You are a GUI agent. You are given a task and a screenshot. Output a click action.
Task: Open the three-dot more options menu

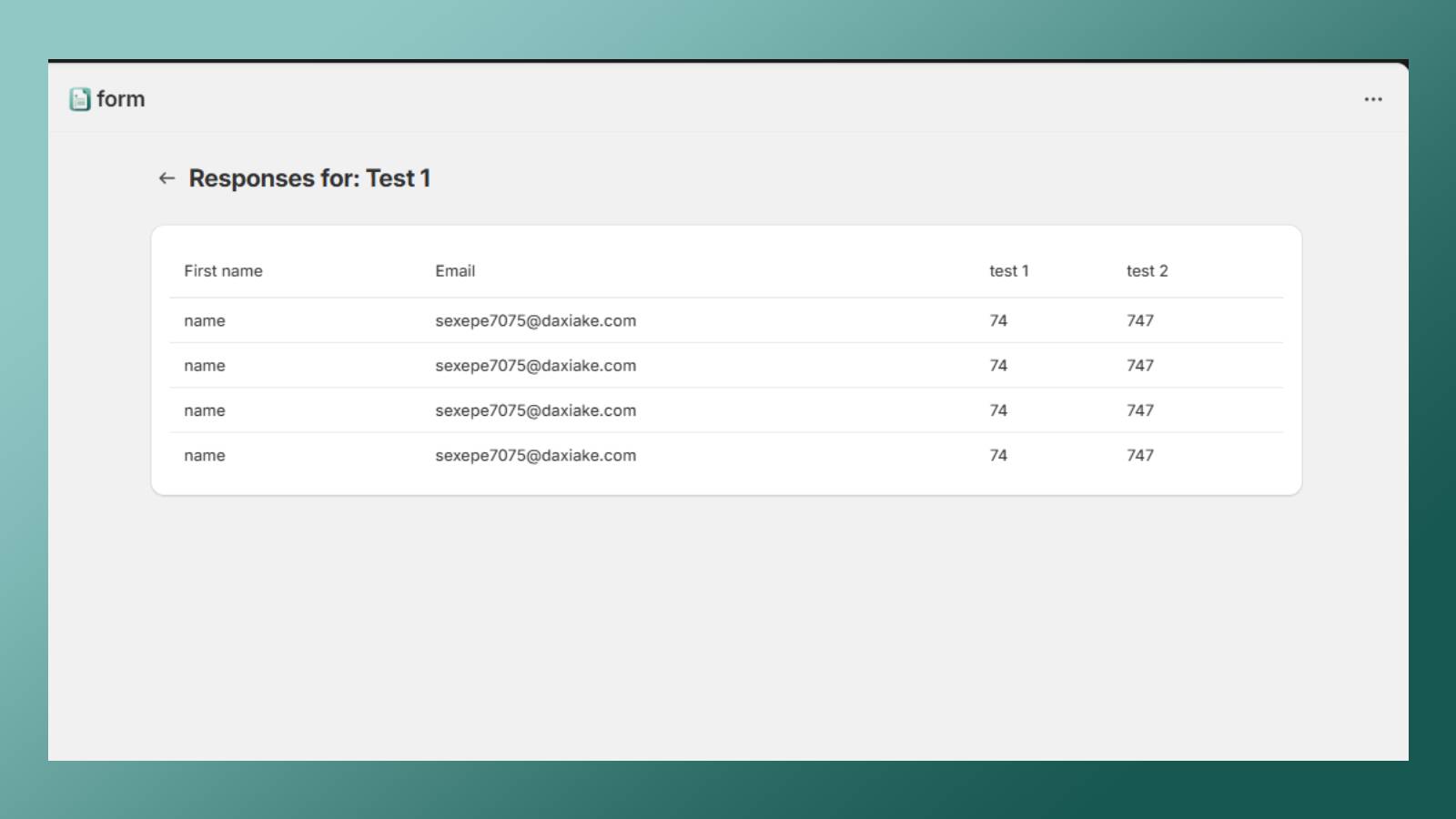click(x=1373, y=99)
